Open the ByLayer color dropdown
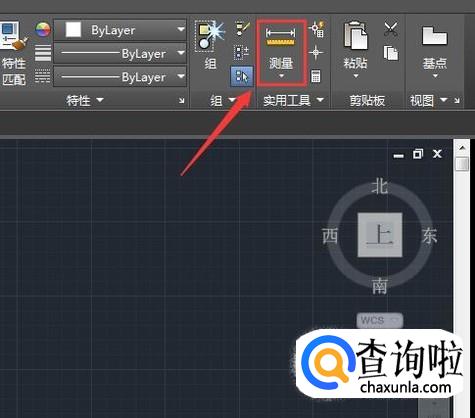Screen dimensions: 475x418 (120, 30)
